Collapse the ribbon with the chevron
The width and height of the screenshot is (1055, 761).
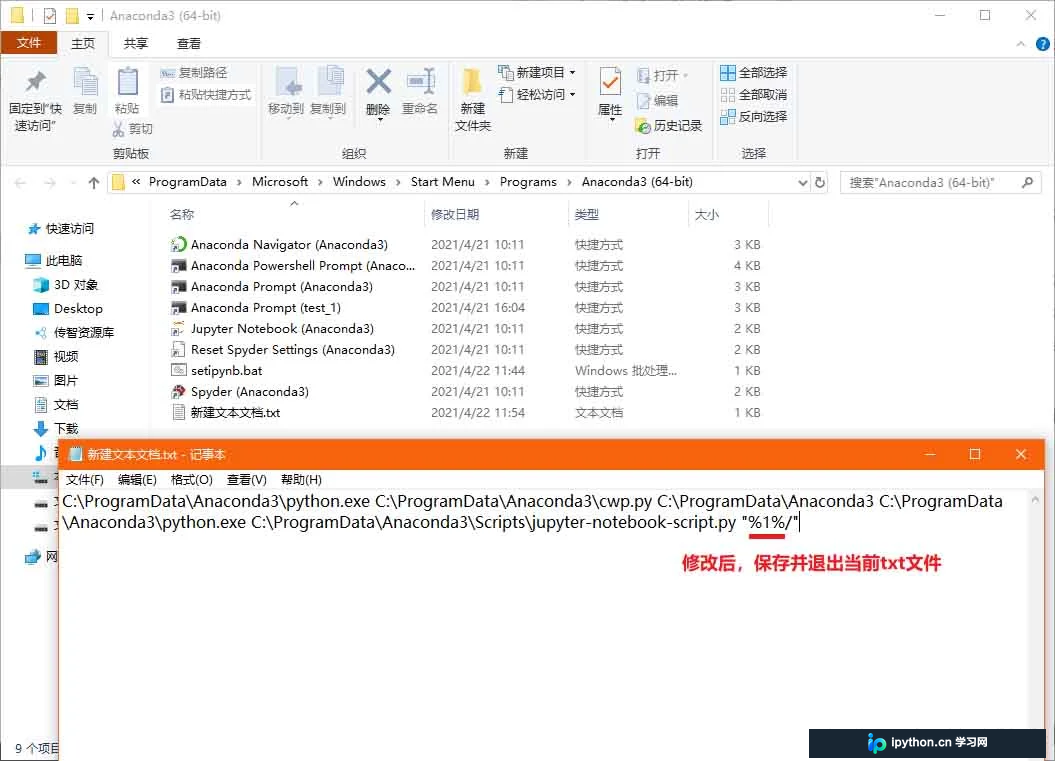click(x=1021, y=44)
